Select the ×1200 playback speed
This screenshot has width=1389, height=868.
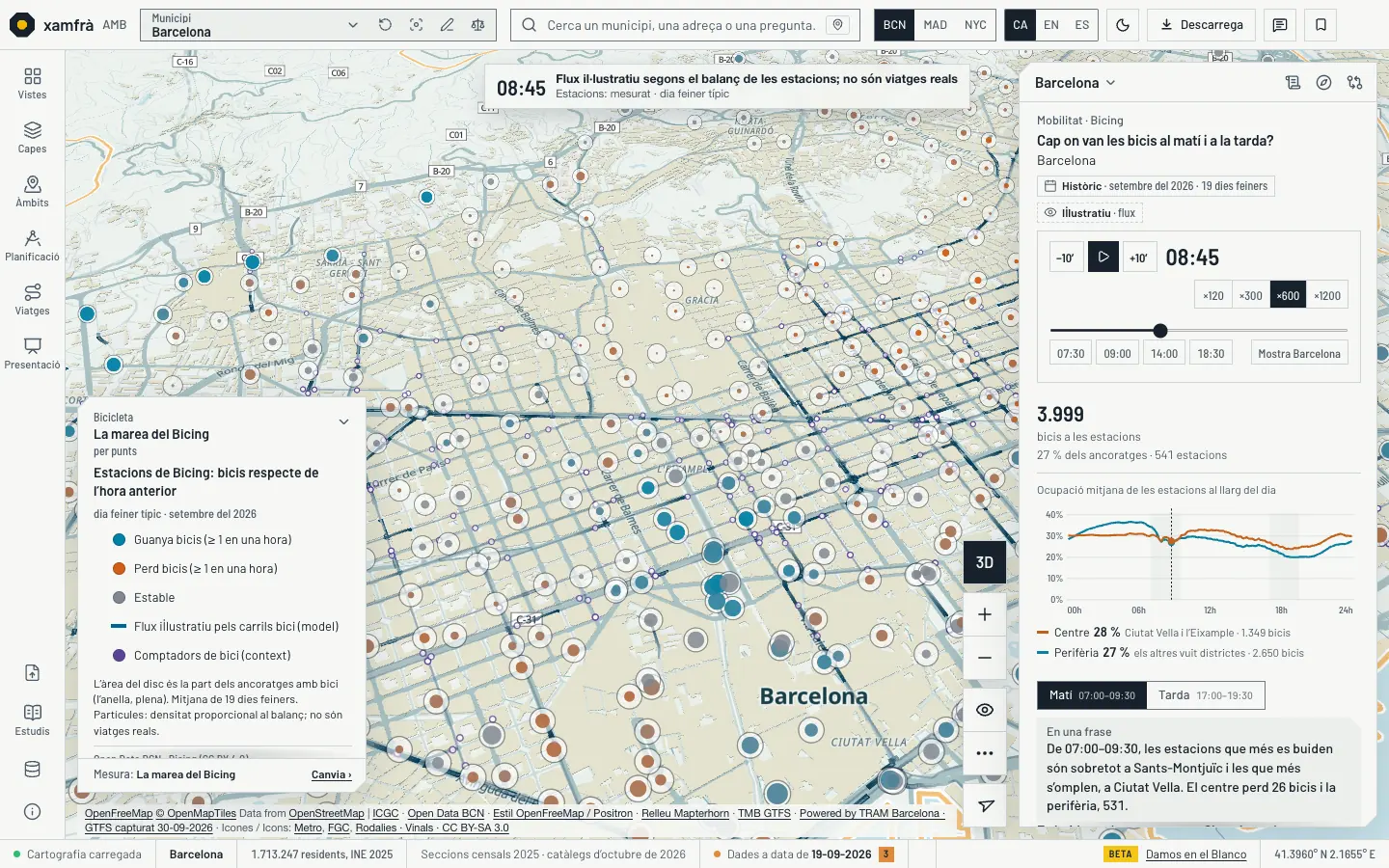tap(1327, 296)
